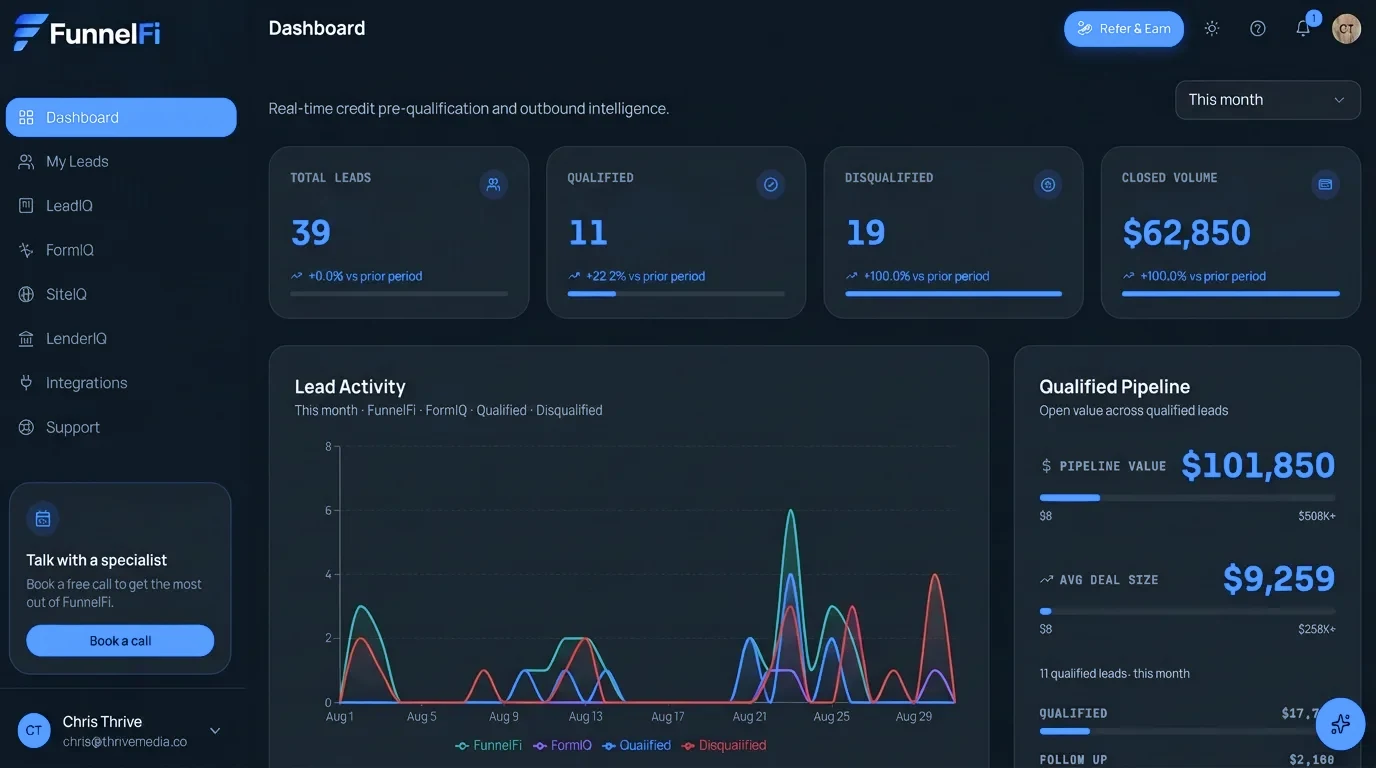Click the CT initials avatar in sidebar
This screenshot has height=768, width=1376.
(x=34, y=731)
